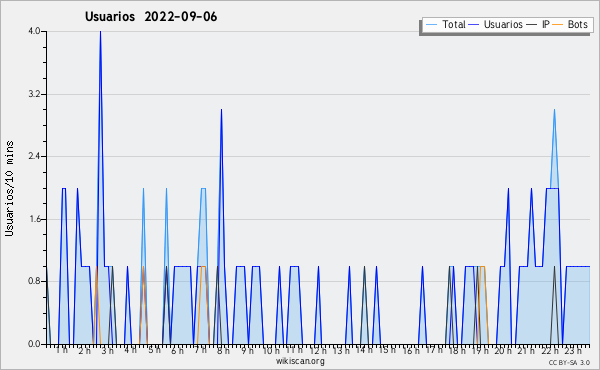Click the tallest peak at 4.0 users
Image resolution: width=600 pixels, height=370 pixels.
coord(100,32)
